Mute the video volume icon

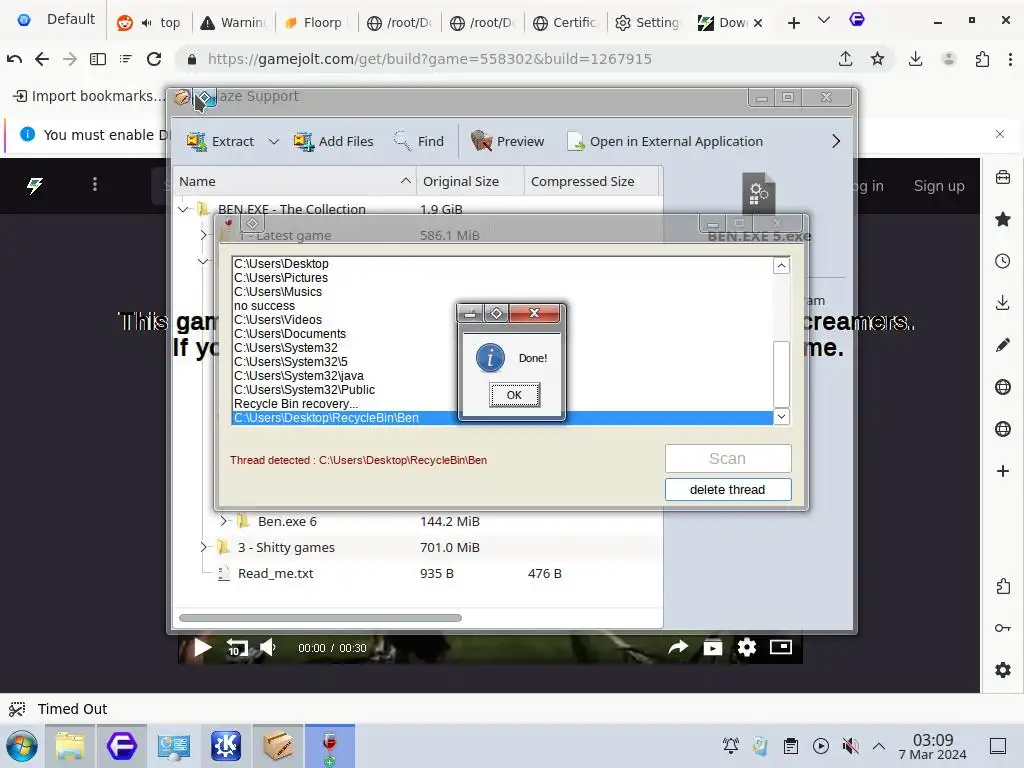(x=268, y=648)
